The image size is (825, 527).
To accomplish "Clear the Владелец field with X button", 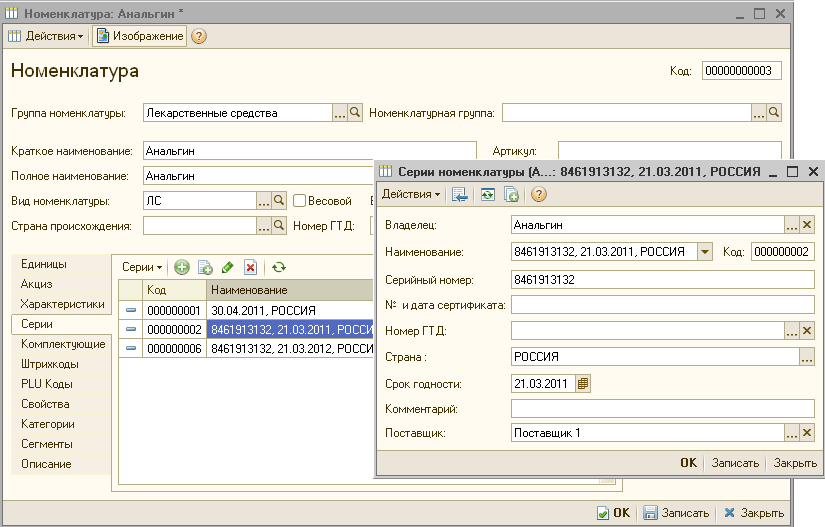I will pyautogui.click(x=807, y=225).
